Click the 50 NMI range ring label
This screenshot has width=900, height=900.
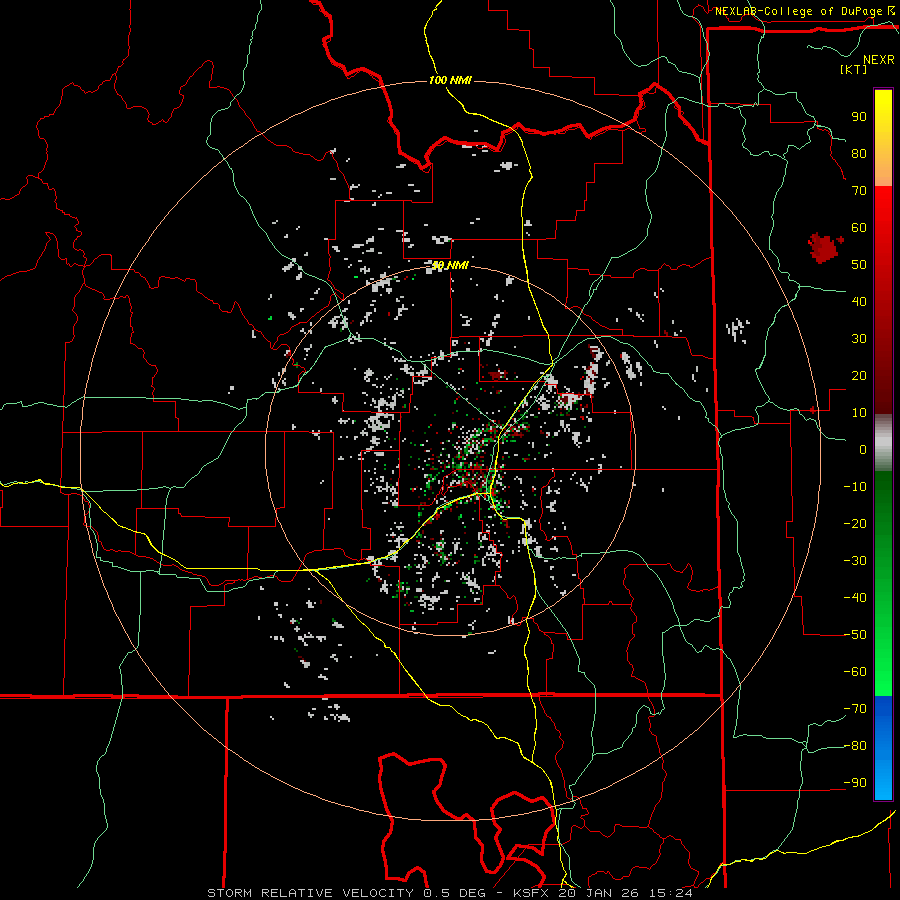tap(450, 265)
